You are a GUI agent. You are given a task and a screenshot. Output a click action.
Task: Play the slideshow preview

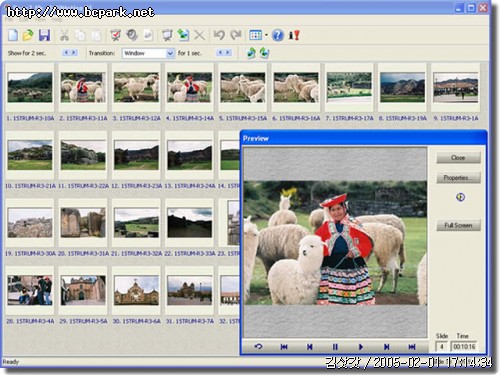(x=361, y=347)
